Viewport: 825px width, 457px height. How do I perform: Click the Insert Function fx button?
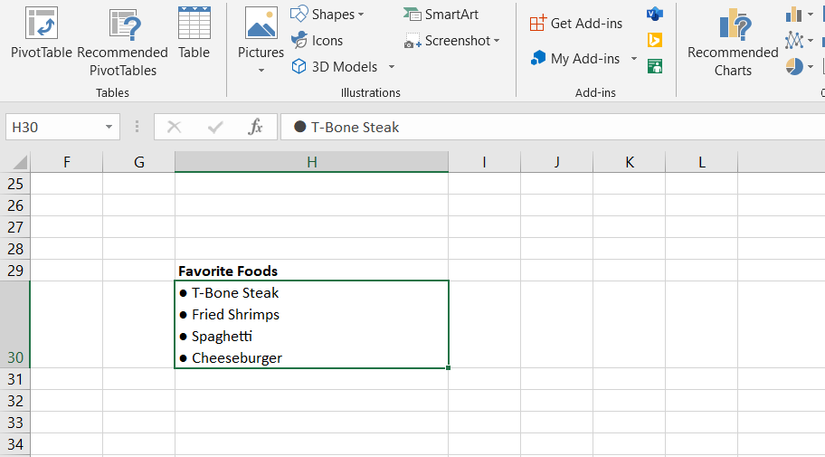click(x=256, y=127)
